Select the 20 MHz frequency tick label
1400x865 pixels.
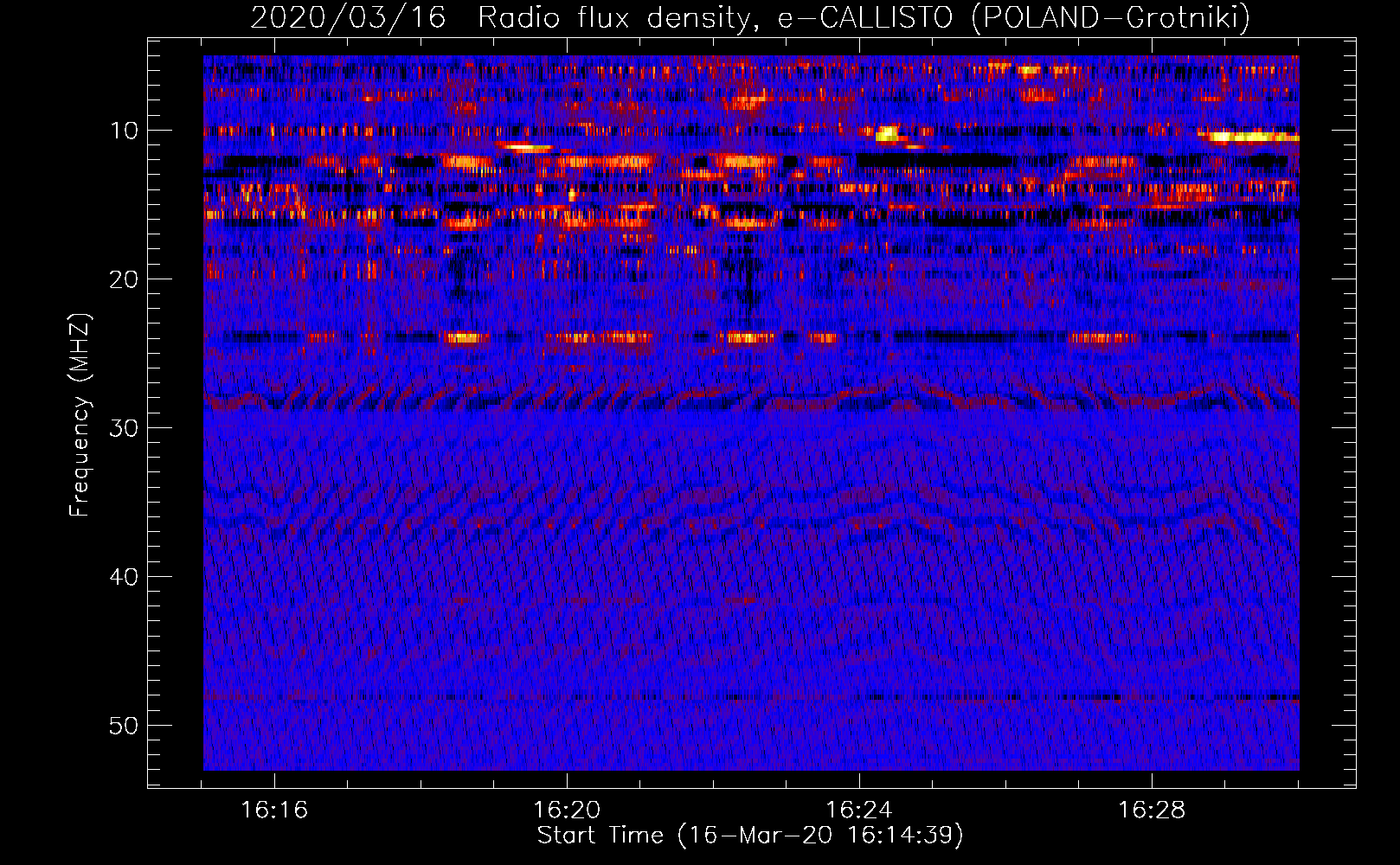point(124,279)
